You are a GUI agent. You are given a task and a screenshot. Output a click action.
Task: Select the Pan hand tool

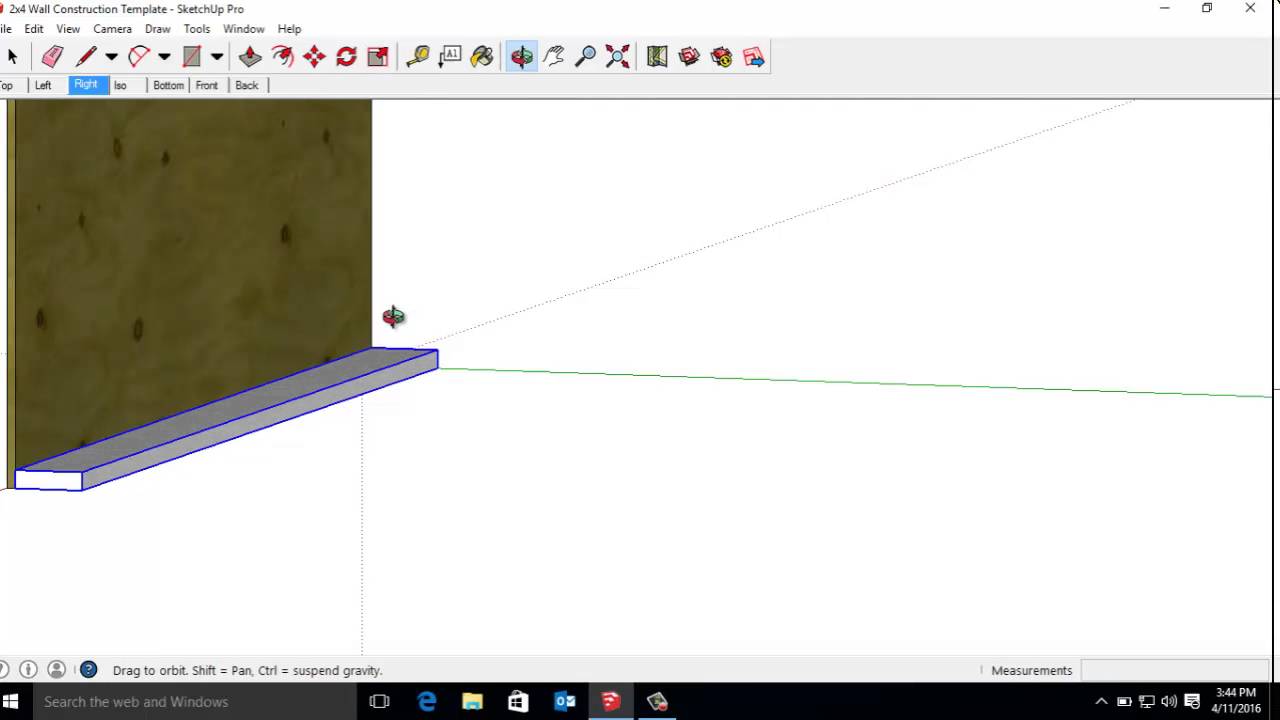tap(554, 57)
